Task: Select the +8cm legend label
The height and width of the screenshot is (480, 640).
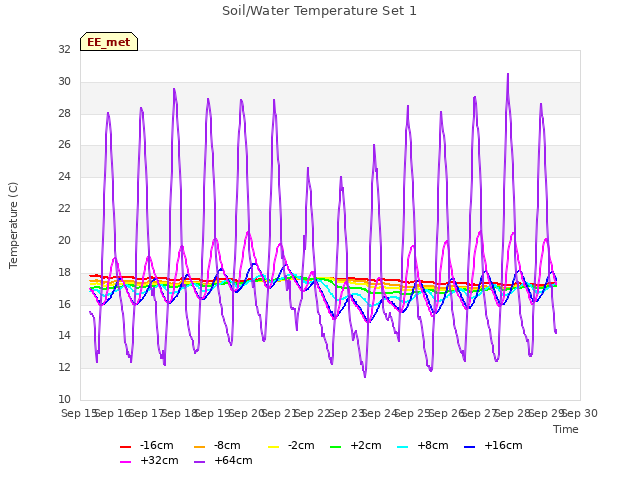Action: pos(433,445)
